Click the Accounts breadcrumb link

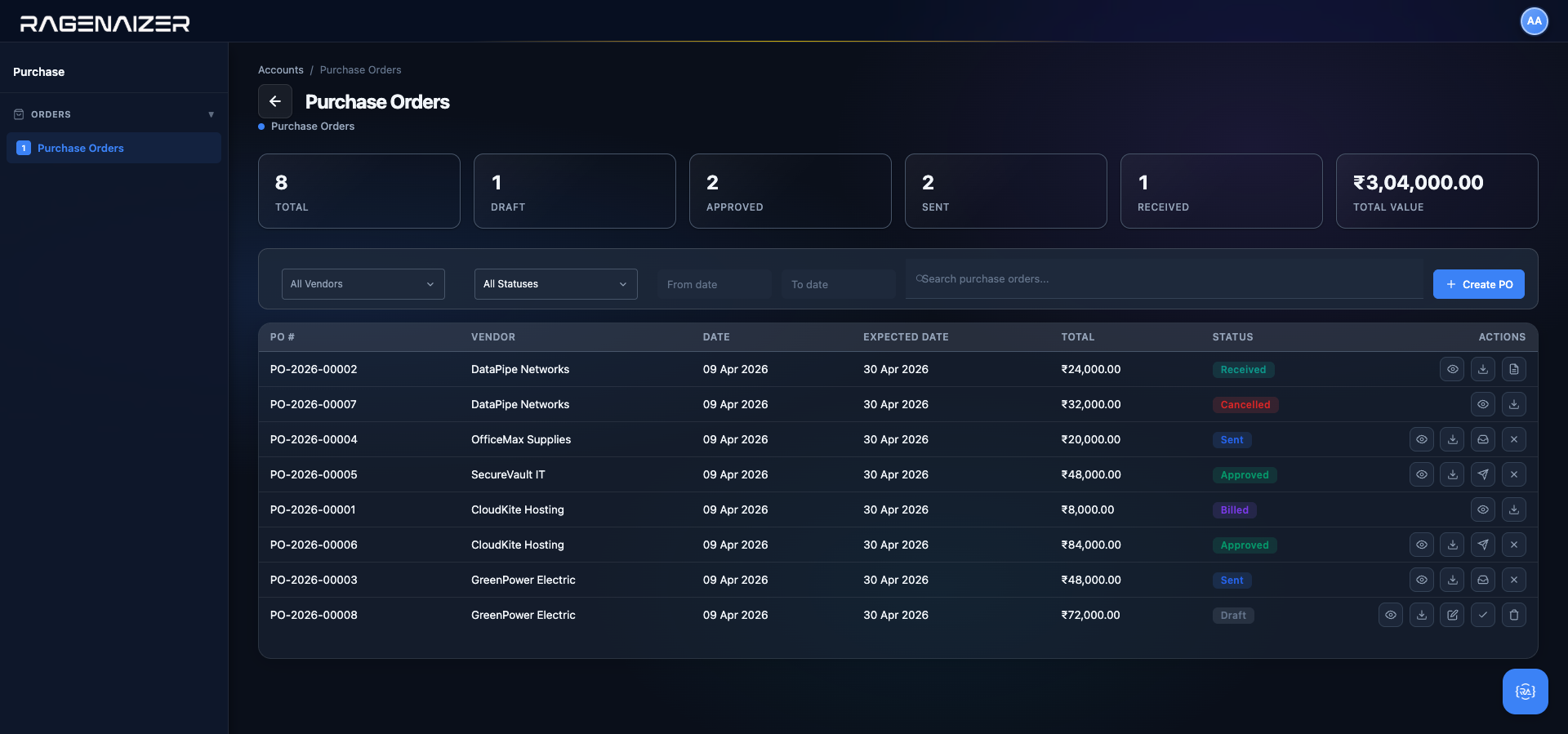pos(281,70)
